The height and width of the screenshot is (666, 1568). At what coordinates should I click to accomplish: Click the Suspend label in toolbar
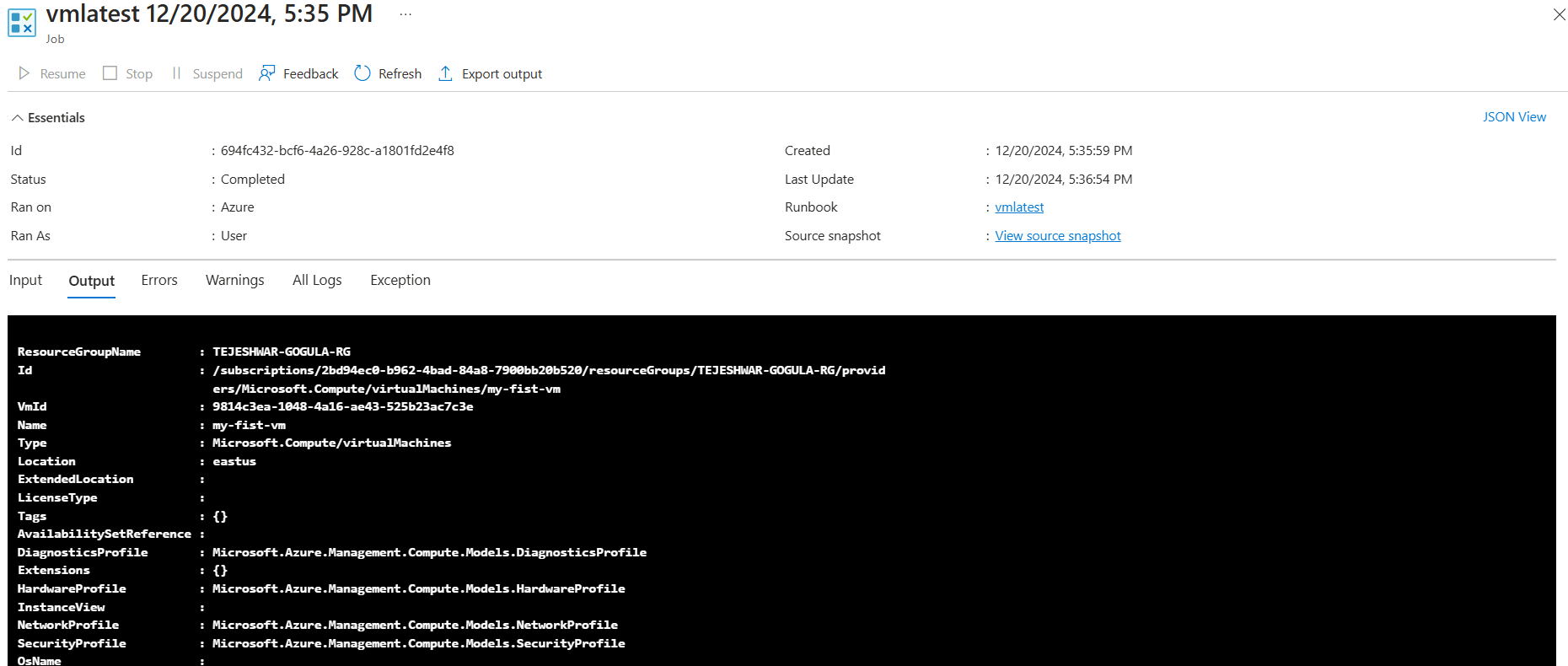pyautogui.click(x=217, y=74)
